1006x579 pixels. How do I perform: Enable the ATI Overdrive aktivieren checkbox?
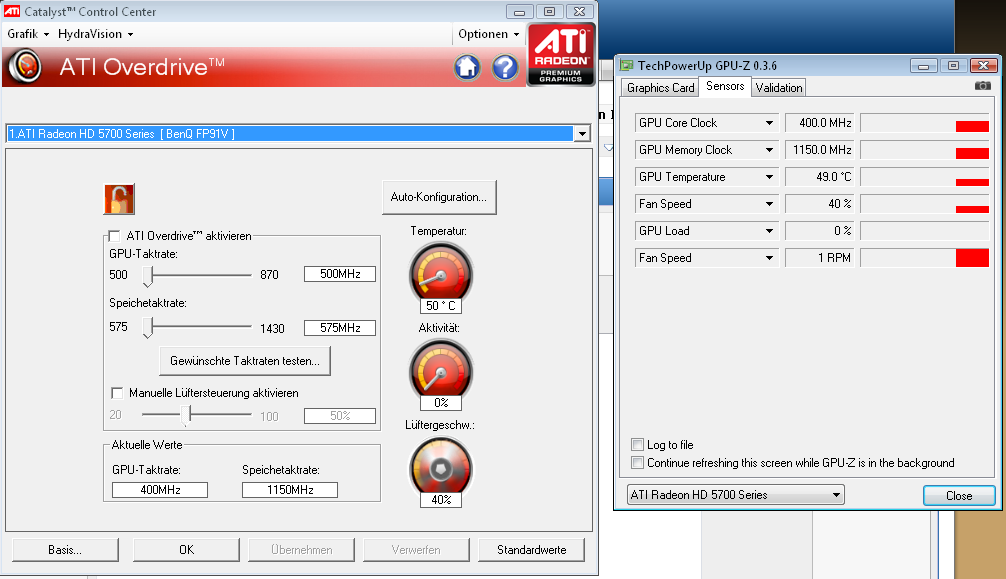114,236
